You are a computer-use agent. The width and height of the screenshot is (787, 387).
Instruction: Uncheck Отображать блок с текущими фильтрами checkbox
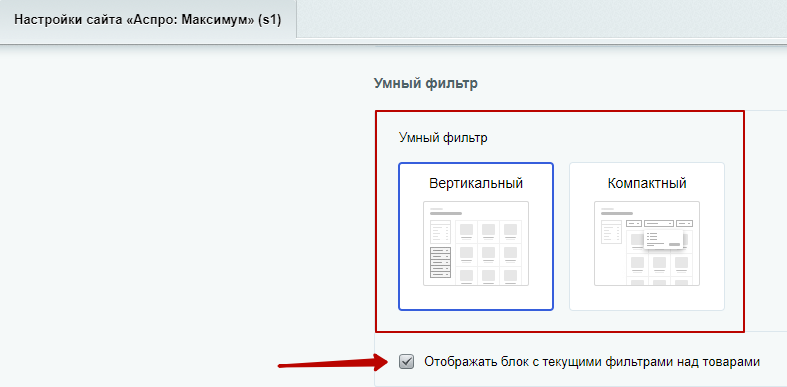[406, 361]
